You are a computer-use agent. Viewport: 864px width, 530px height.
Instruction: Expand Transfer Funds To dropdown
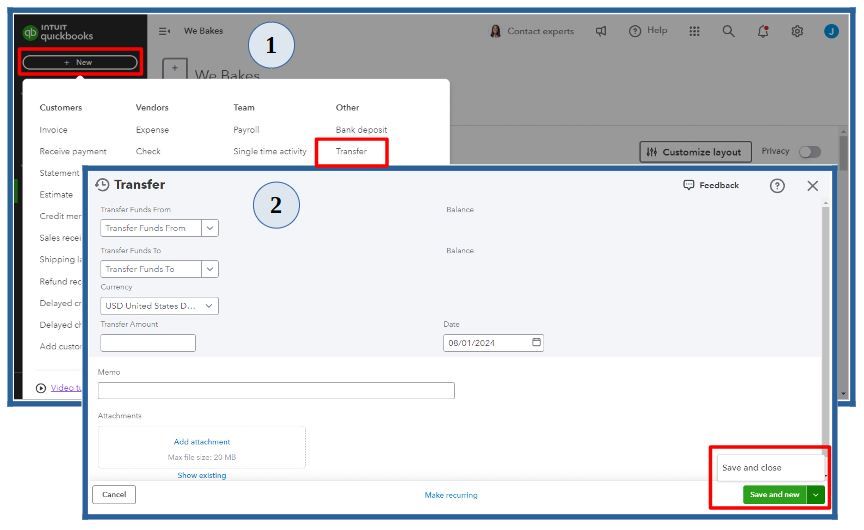pos(209,269)
